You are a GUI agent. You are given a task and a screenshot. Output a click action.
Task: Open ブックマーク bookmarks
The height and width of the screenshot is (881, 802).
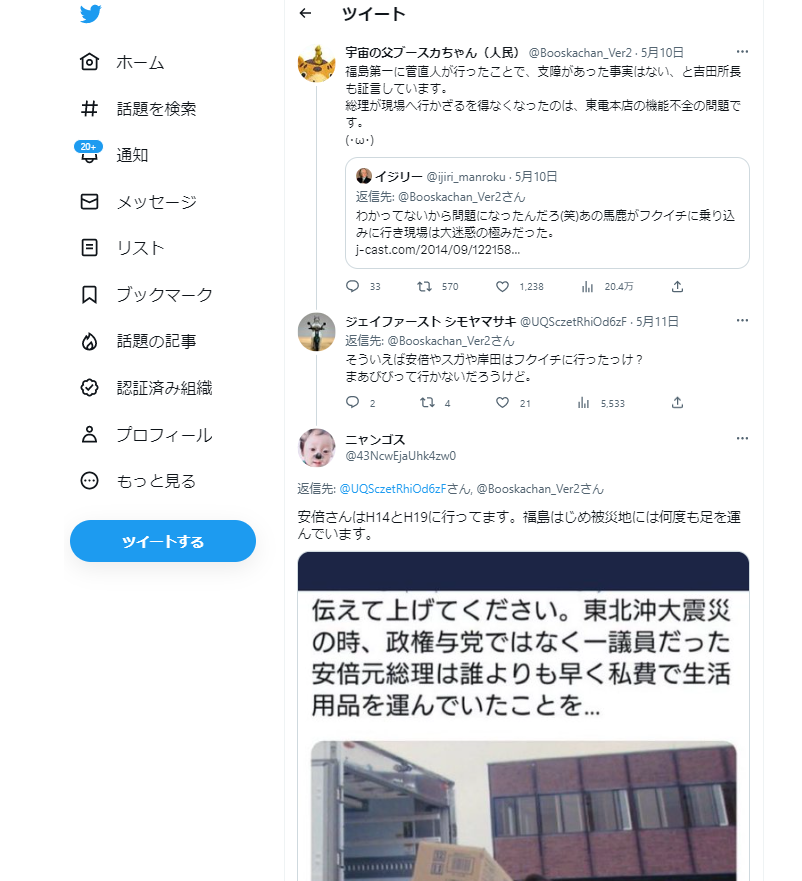point(146,295)
